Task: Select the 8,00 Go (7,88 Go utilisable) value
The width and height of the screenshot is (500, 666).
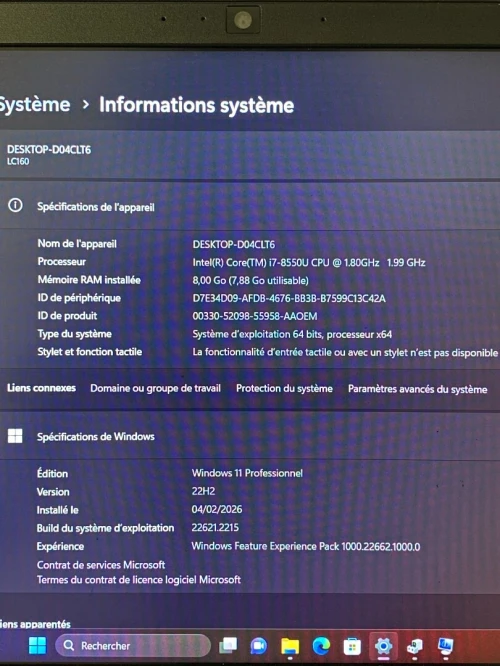Action: [251, 280]
